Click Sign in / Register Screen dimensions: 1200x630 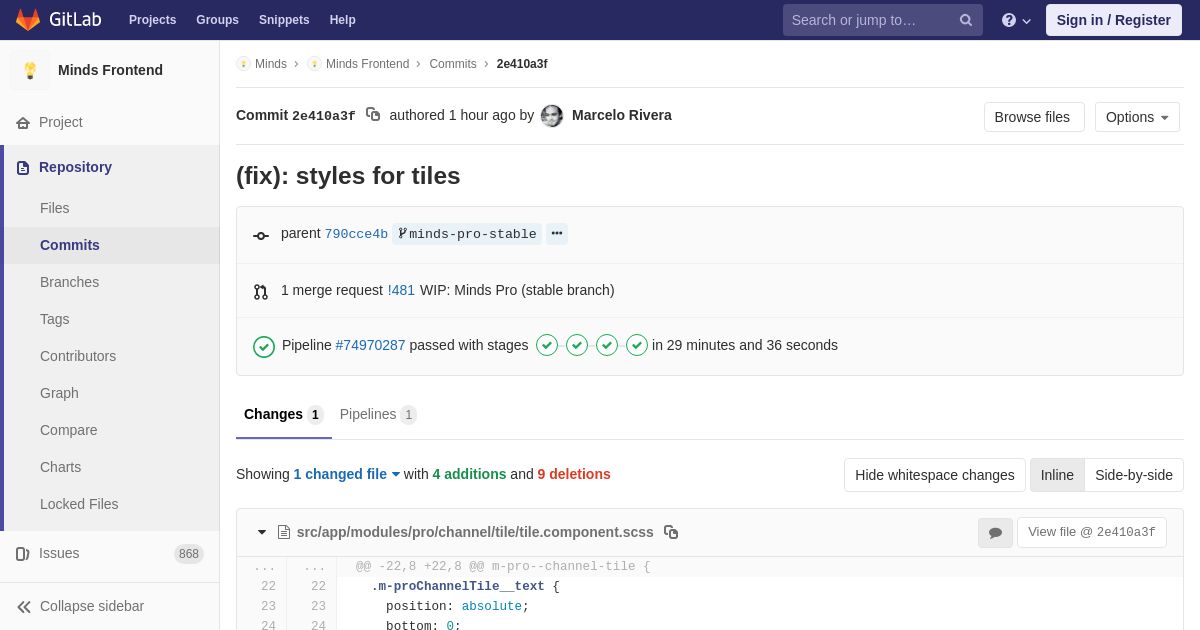coord(1114,20)
